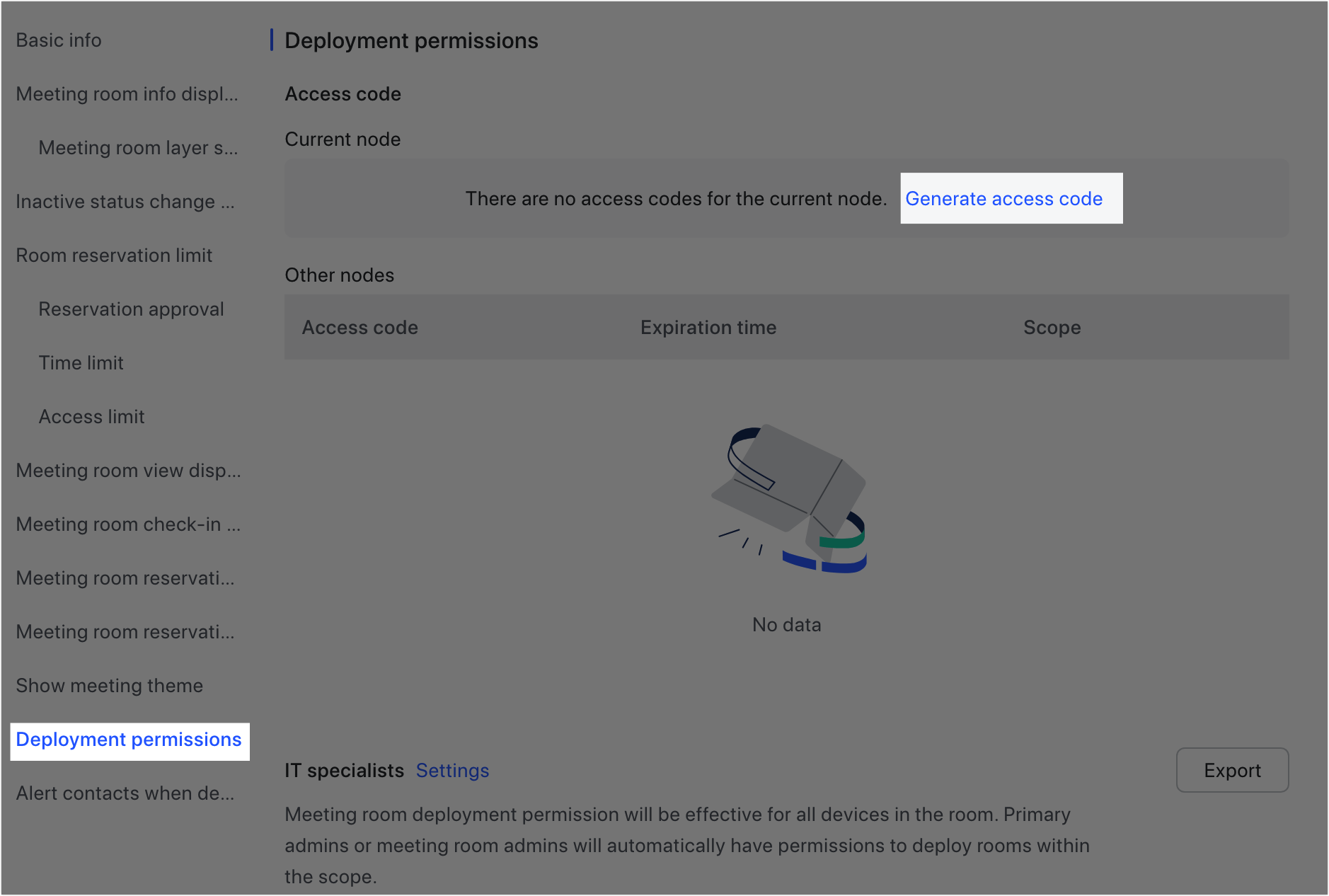This screenshot has width=1329, height=896.
Task: Click the Export button
Action: 1231,771
